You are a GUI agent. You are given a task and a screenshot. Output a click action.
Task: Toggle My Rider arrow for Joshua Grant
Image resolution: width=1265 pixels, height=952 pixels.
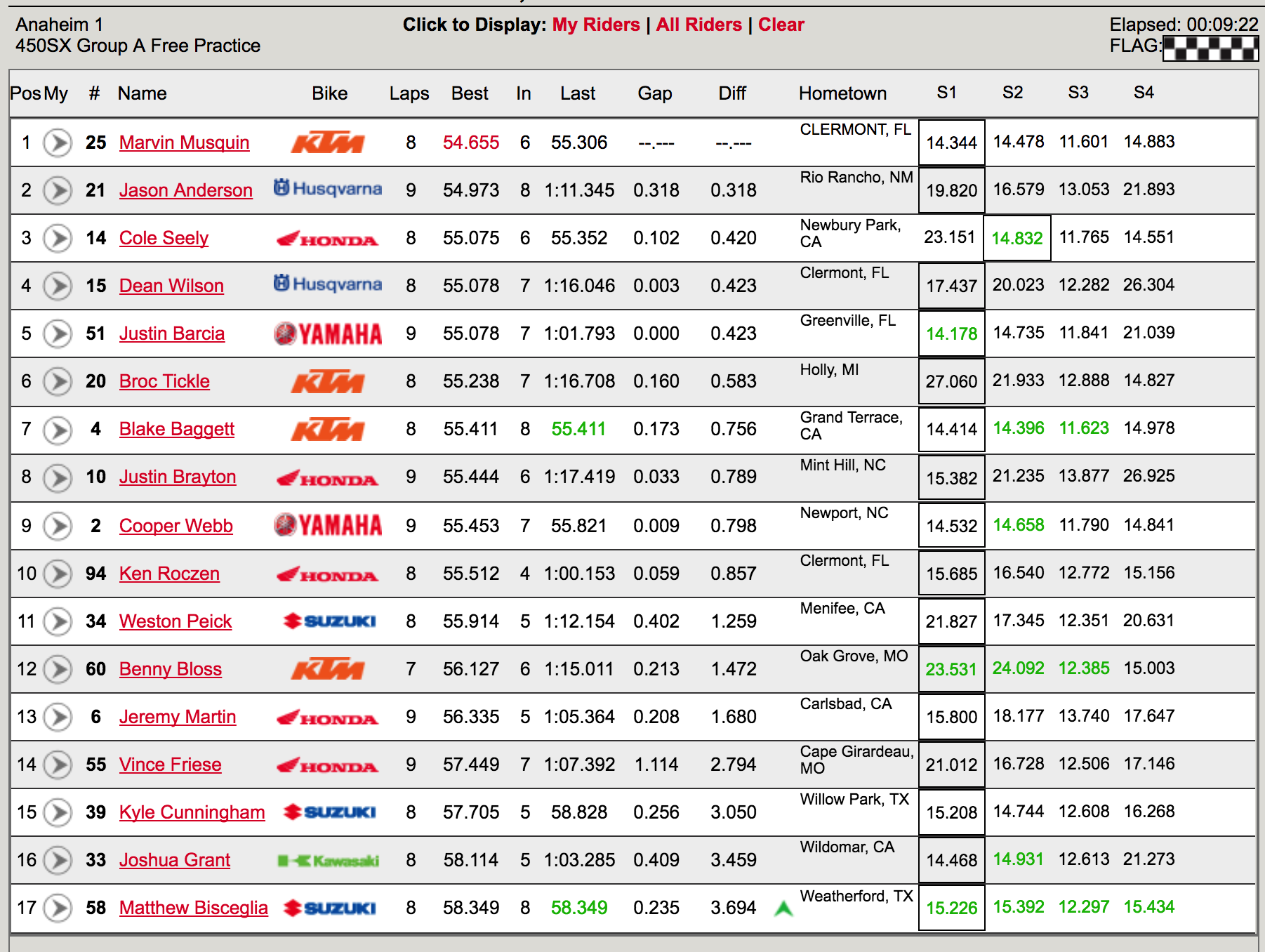point(58,860)
